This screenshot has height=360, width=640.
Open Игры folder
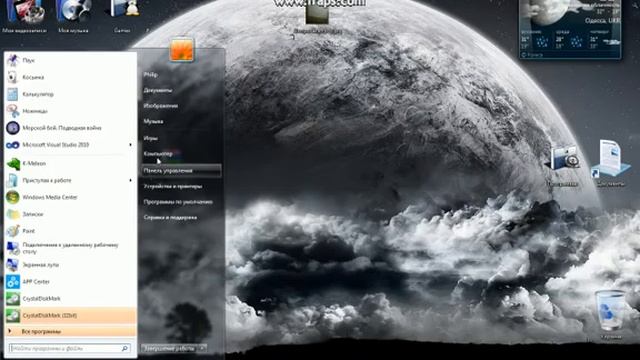[x=151, y=138]
